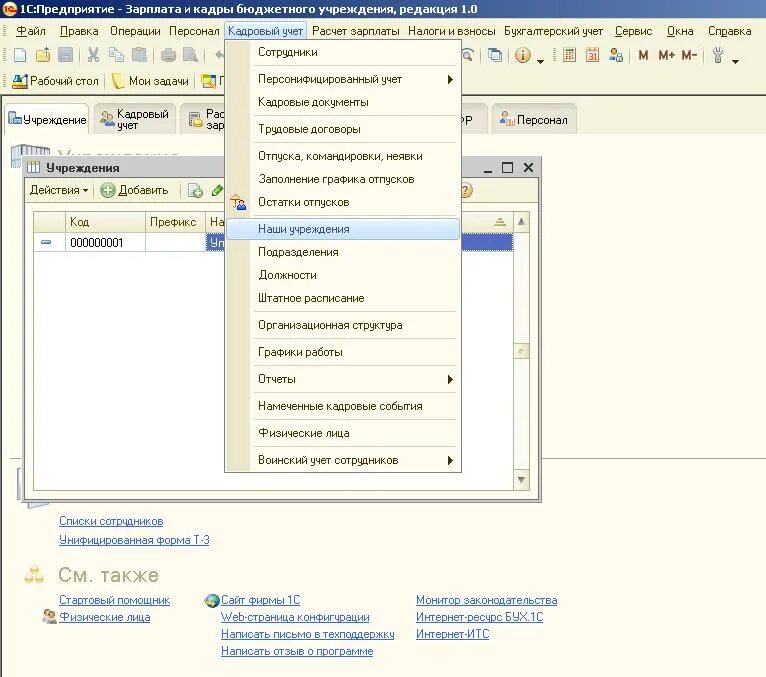The image size is (766, 677).
Task: Click the copy-add icon next to Добавить
Action: coord(195,190)
